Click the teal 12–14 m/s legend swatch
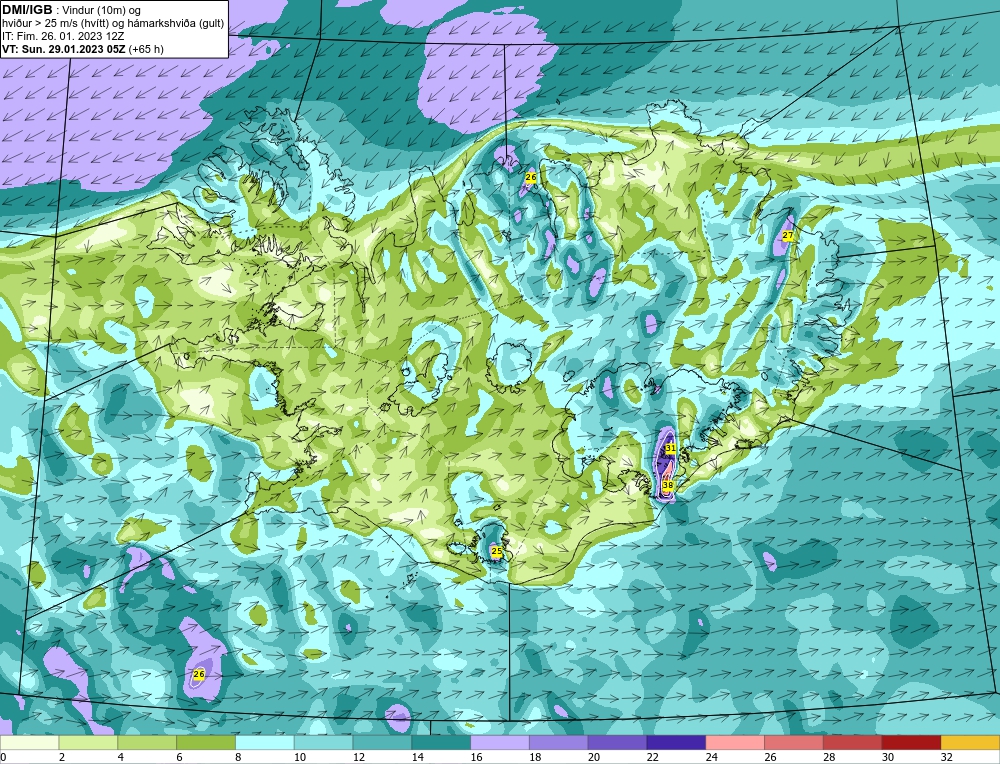Image resolution: width=1000 pixels, height=764 pixels. pos(382,742)
